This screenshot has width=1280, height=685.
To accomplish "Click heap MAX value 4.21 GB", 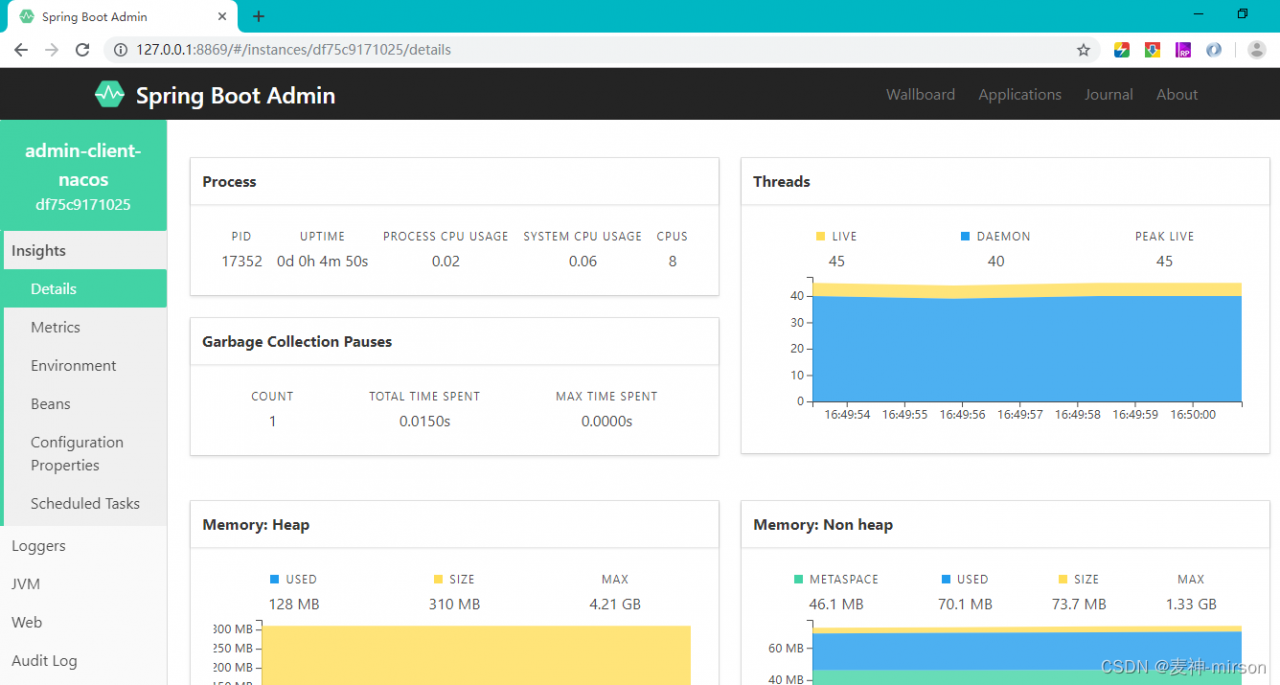I will [615, 604].
